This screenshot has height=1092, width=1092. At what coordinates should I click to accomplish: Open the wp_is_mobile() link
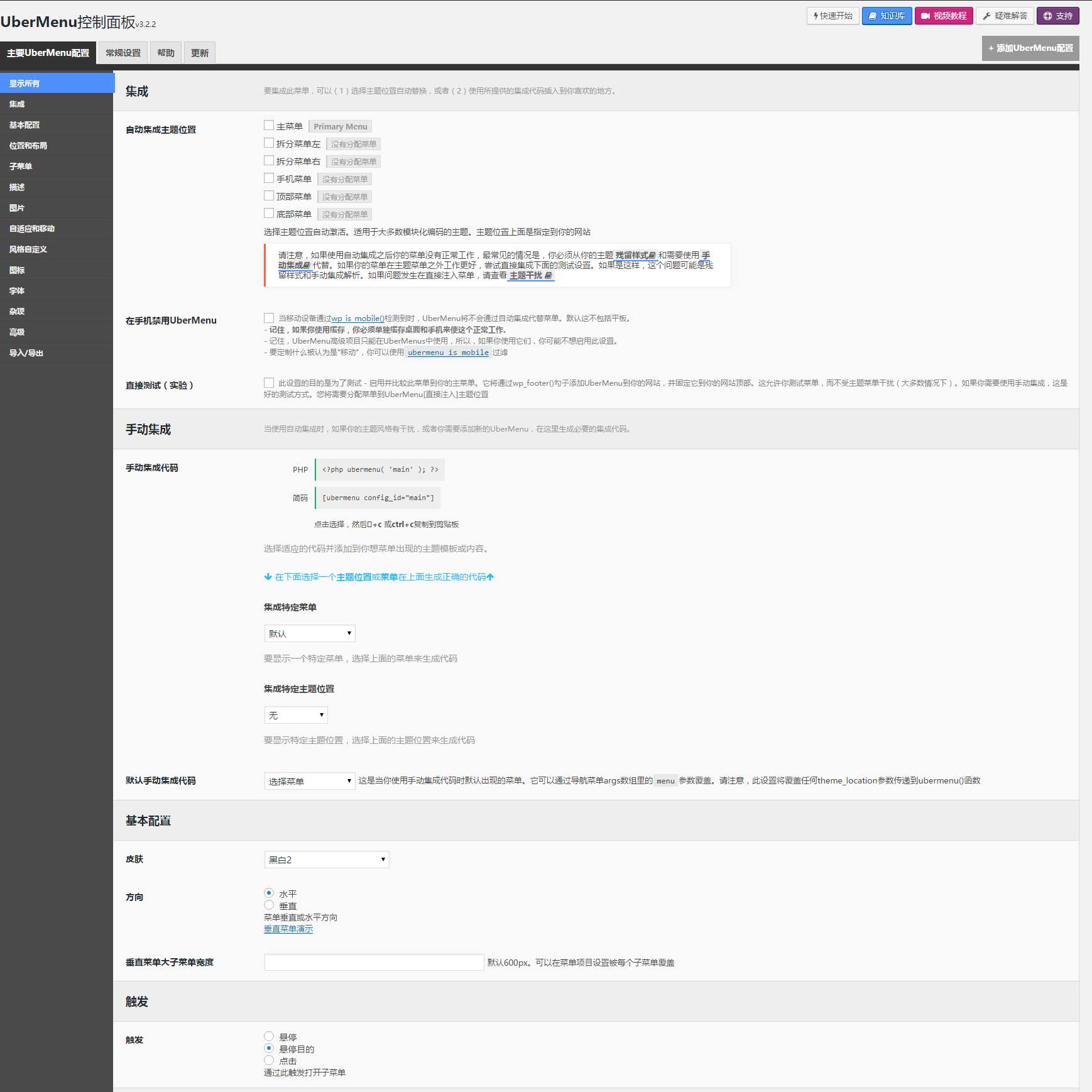(x=358, y=319)
